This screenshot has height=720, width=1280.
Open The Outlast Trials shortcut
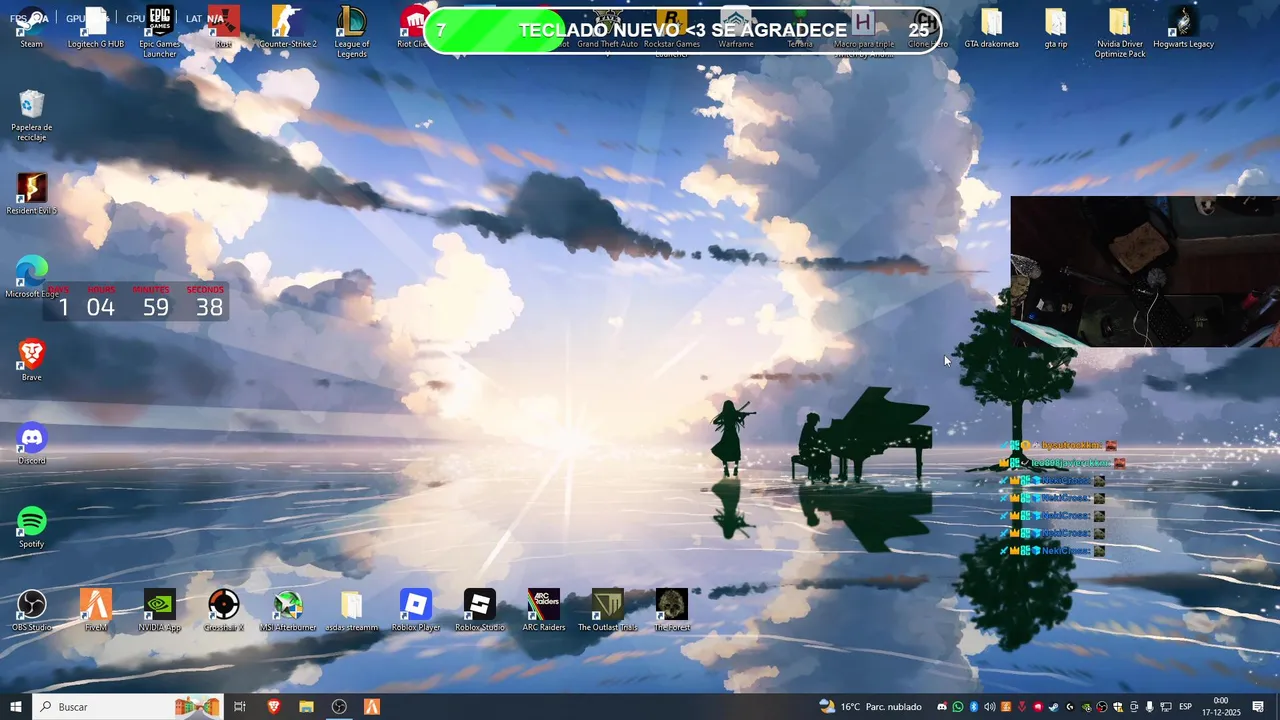click(x=608, y=611)
